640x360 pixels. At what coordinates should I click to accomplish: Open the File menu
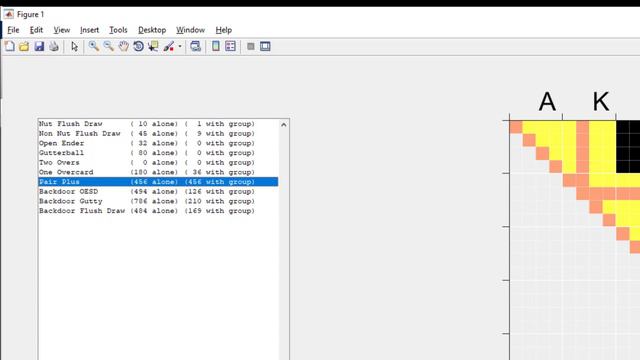13,30
